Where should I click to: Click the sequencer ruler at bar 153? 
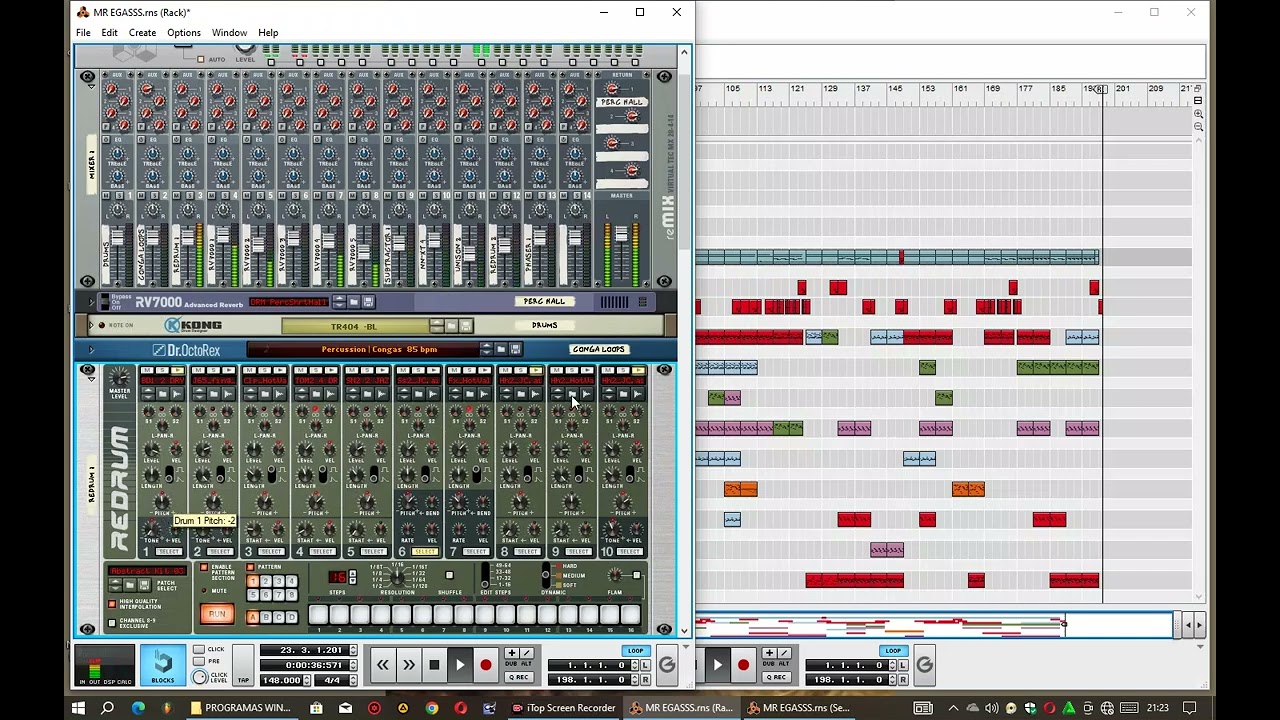tap(928, 90)
